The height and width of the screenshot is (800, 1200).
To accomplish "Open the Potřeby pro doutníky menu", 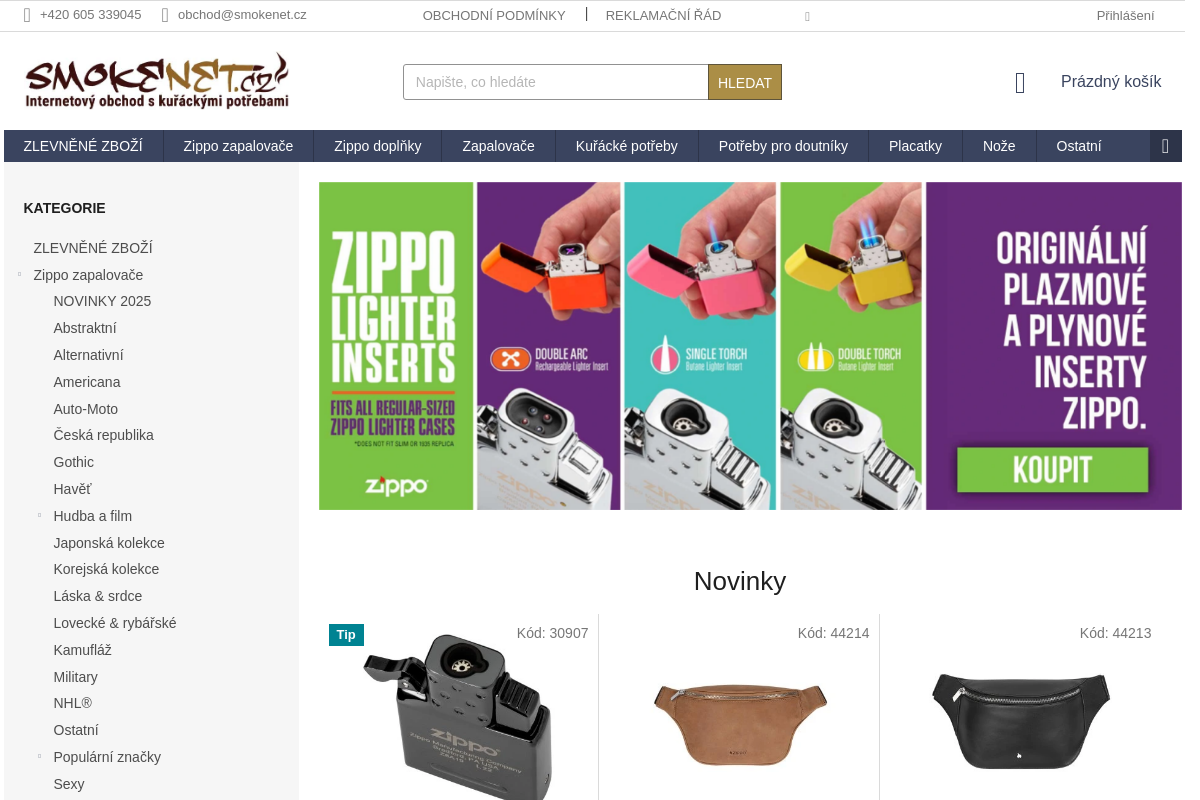I will click(783, 146).
